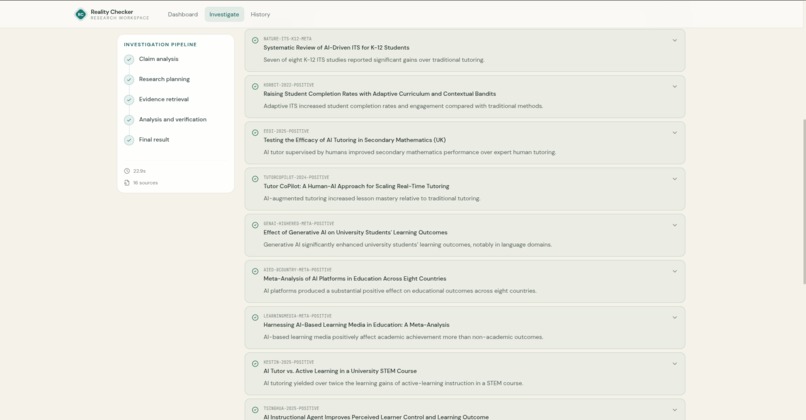Screen dimensions: 806x420
Task: Click the status check icon on Raising Student Completion card
Action: tap(255, 86)
